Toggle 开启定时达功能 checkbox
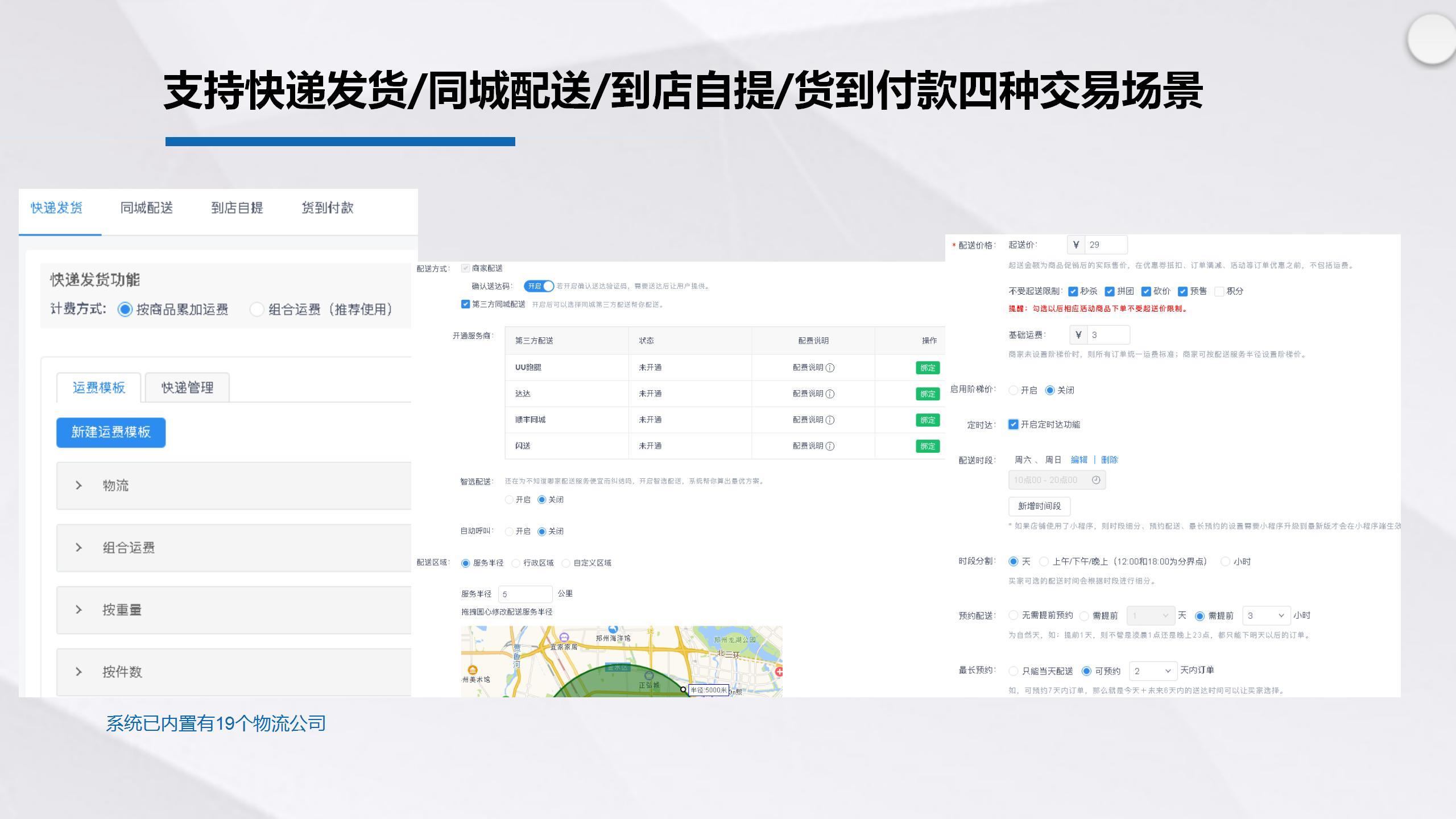Image resolution: width=1456 pixels, height=819 pixels. pyautogui.click(x=1013, y=424)
